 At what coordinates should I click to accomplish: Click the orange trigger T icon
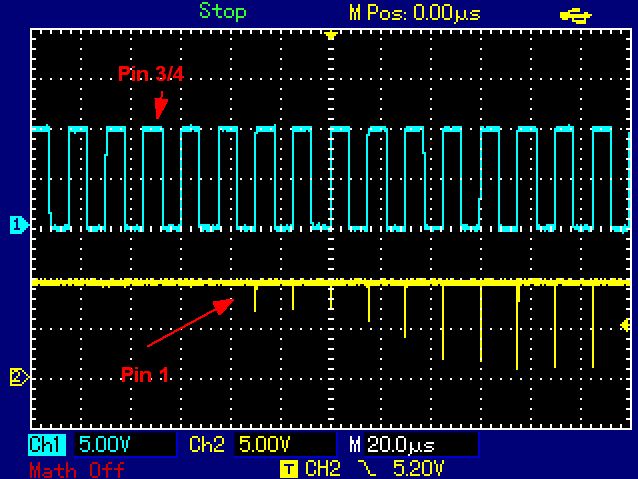click(x=289, y=467)
